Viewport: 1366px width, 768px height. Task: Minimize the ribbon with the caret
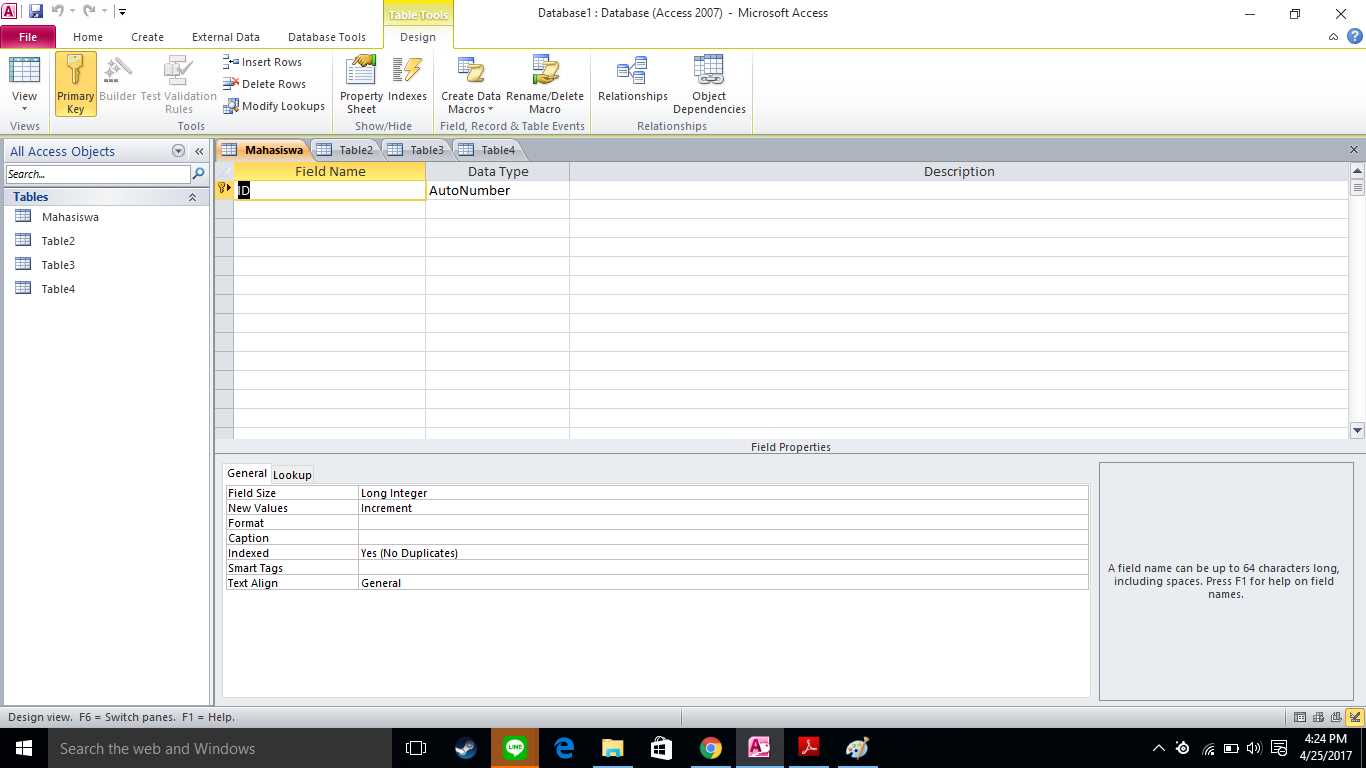tap(1334, 37)
